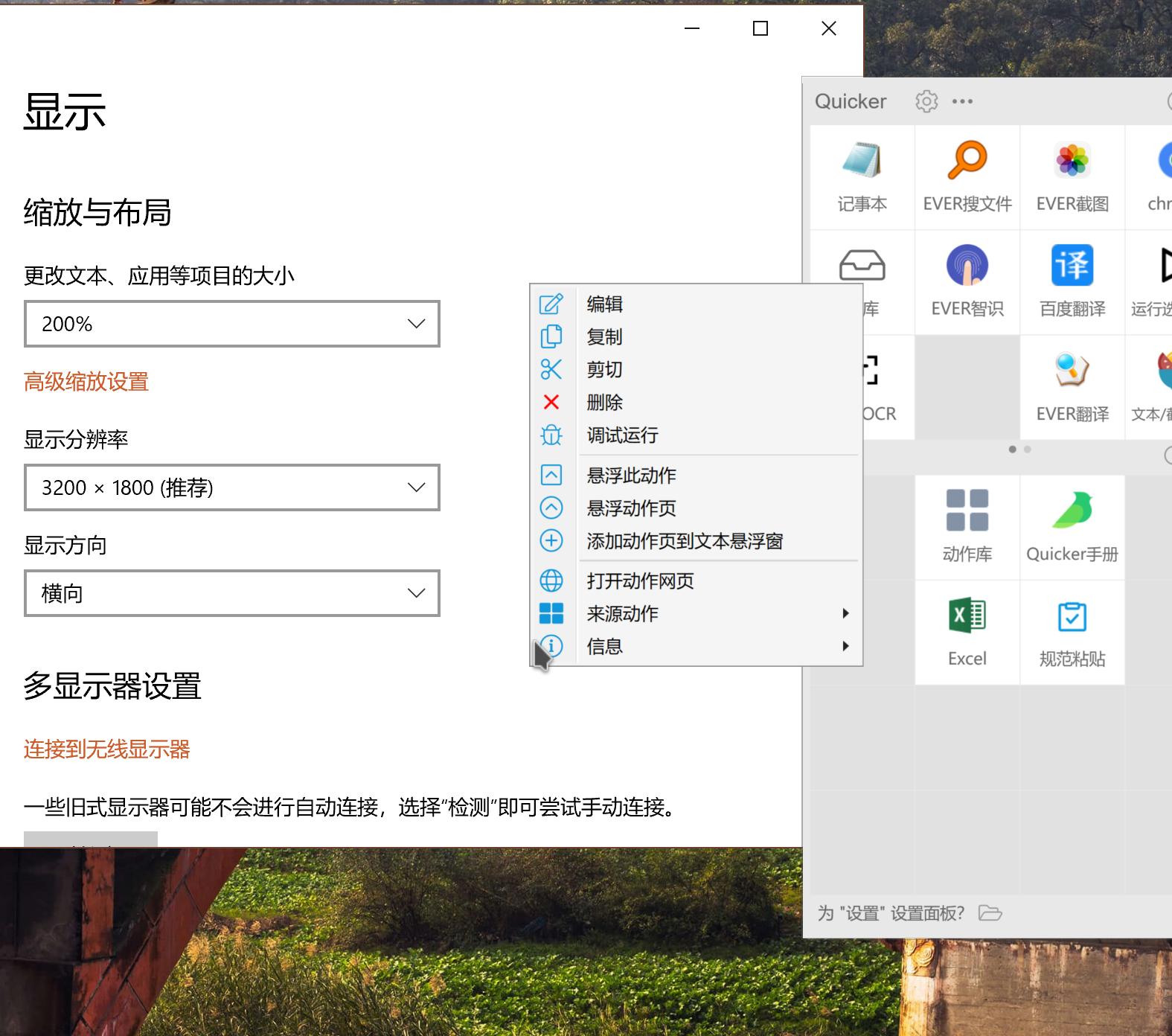
Task: Open the 记事本 notepad action in Quicker
Action: click(862, 177)
